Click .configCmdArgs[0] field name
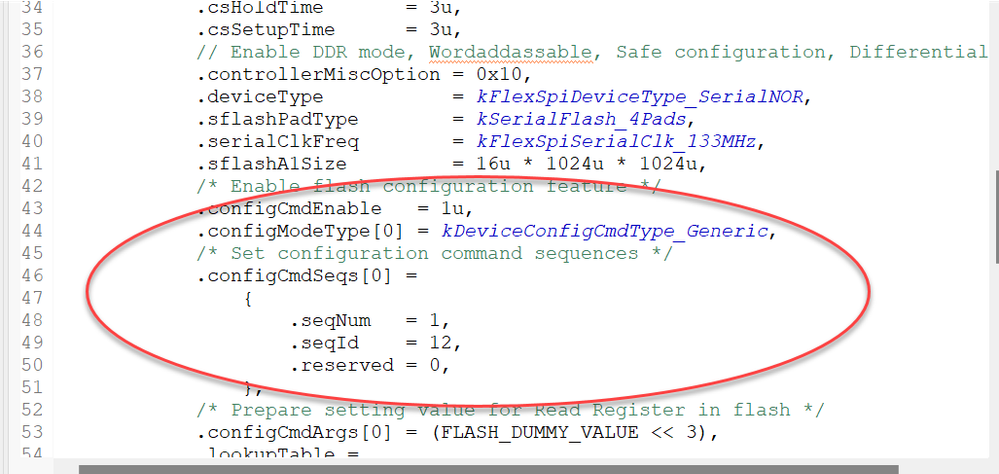Screen dimensions: 999x474 [x=295, y=432]
